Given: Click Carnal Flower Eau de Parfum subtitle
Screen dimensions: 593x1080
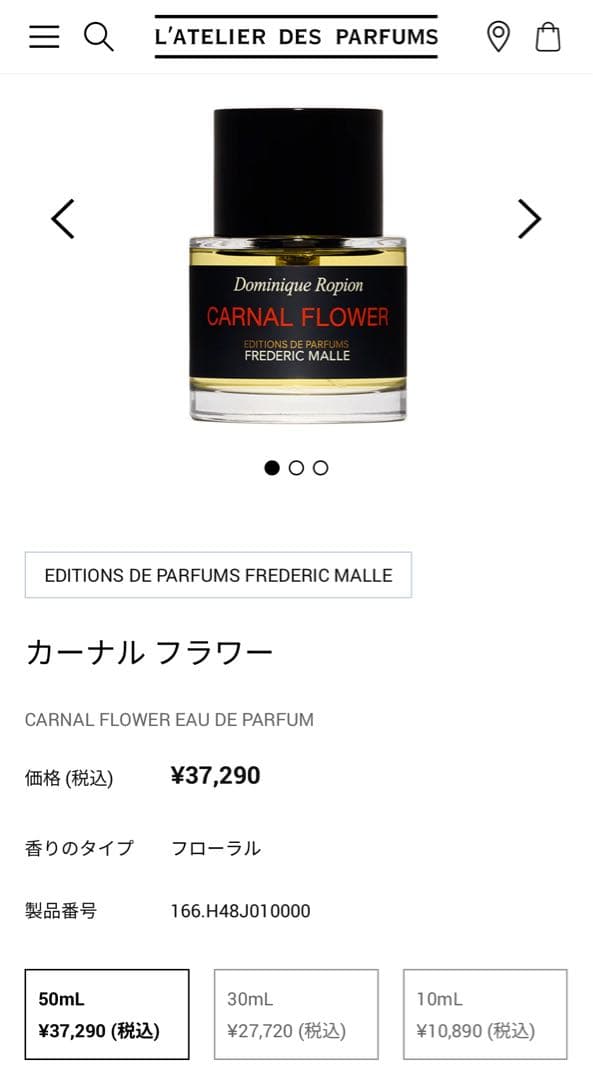Looking at the screenshot, I should (x=169, y=720).
